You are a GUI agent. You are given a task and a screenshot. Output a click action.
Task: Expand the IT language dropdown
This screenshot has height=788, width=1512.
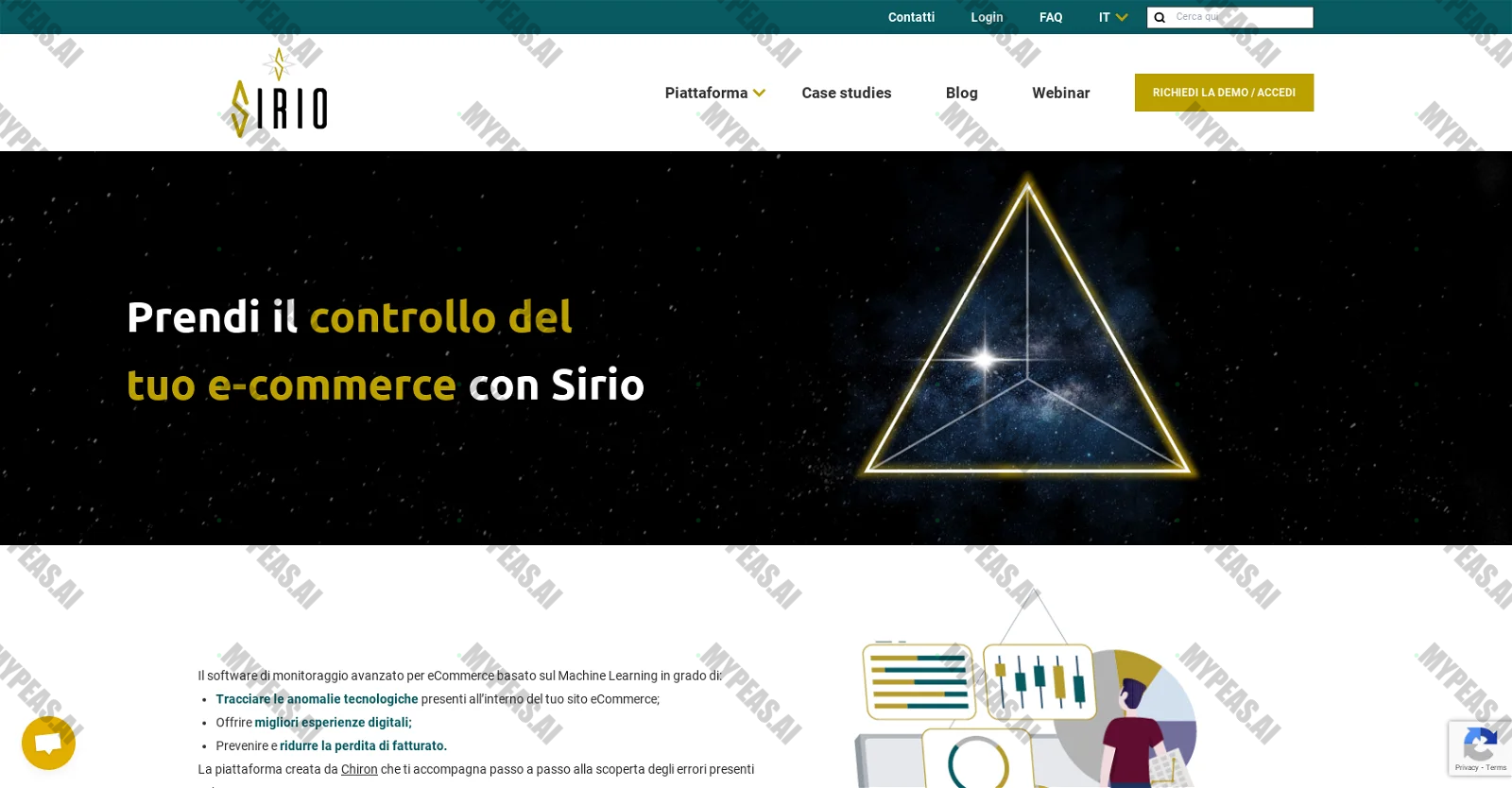tap(1113, 17)
